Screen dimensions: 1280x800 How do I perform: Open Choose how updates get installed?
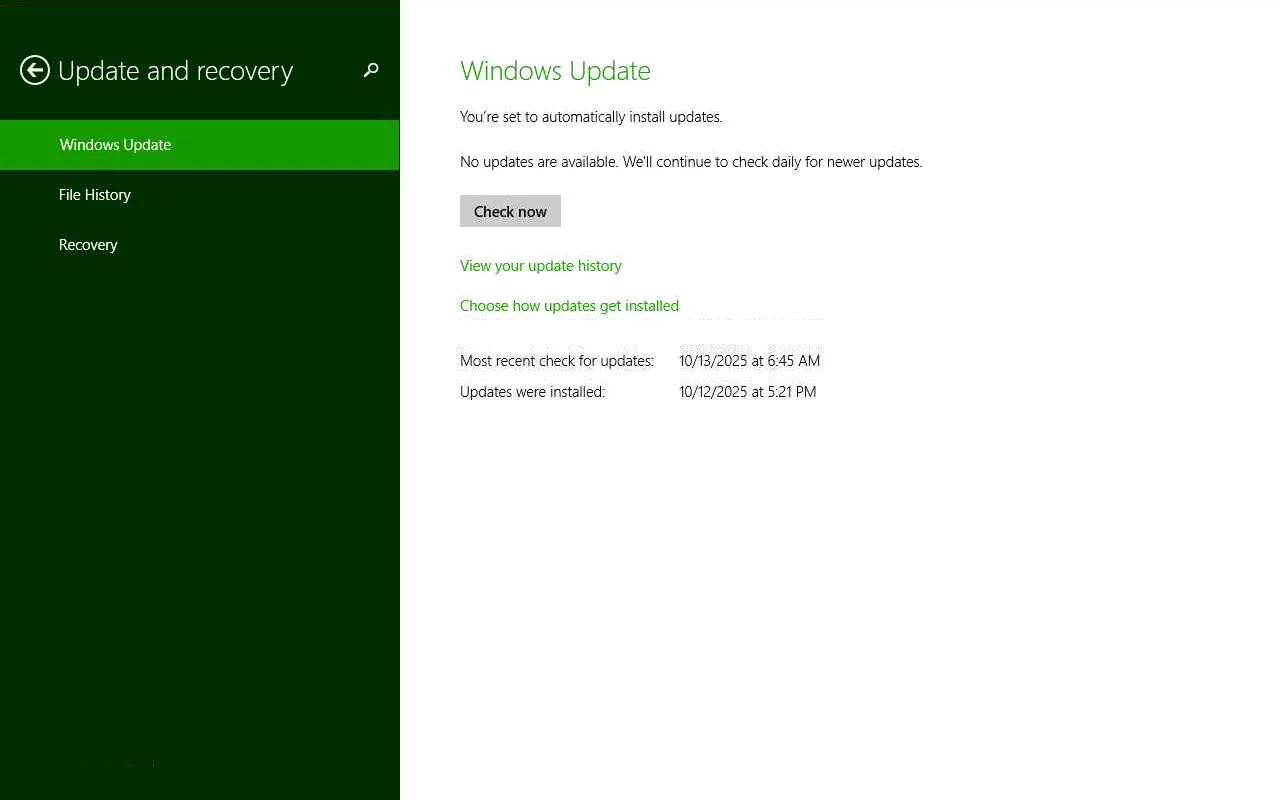click(x=569, y=306)
